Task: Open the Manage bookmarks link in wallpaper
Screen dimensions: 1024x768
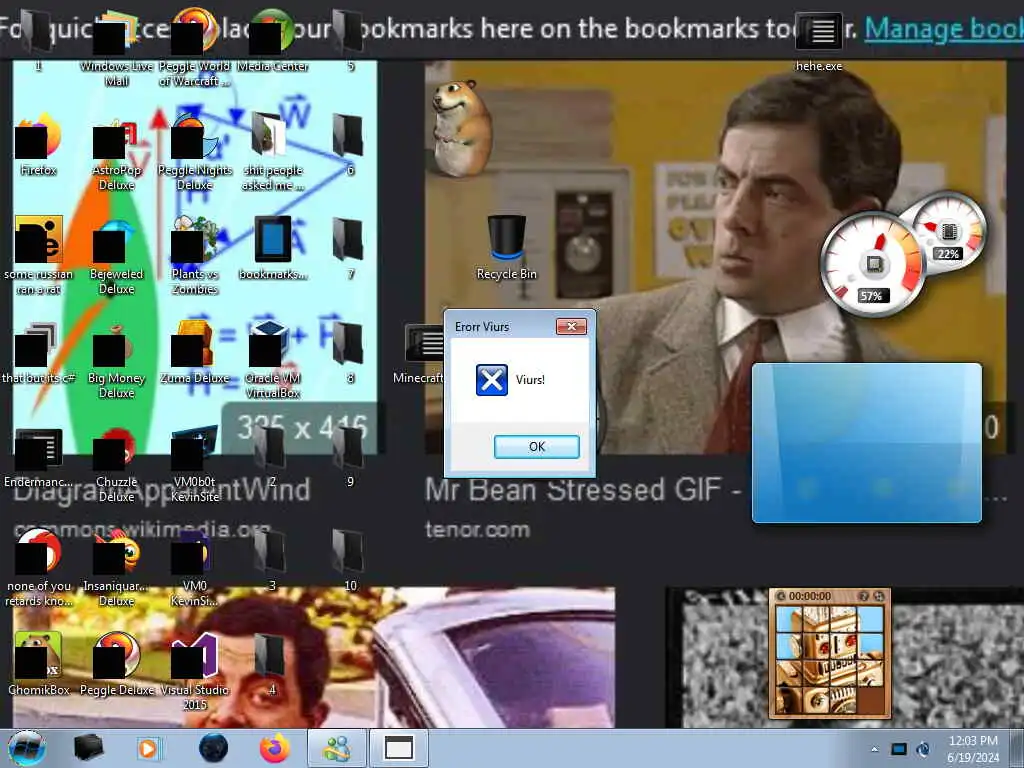Action: (x=944, y=29)
